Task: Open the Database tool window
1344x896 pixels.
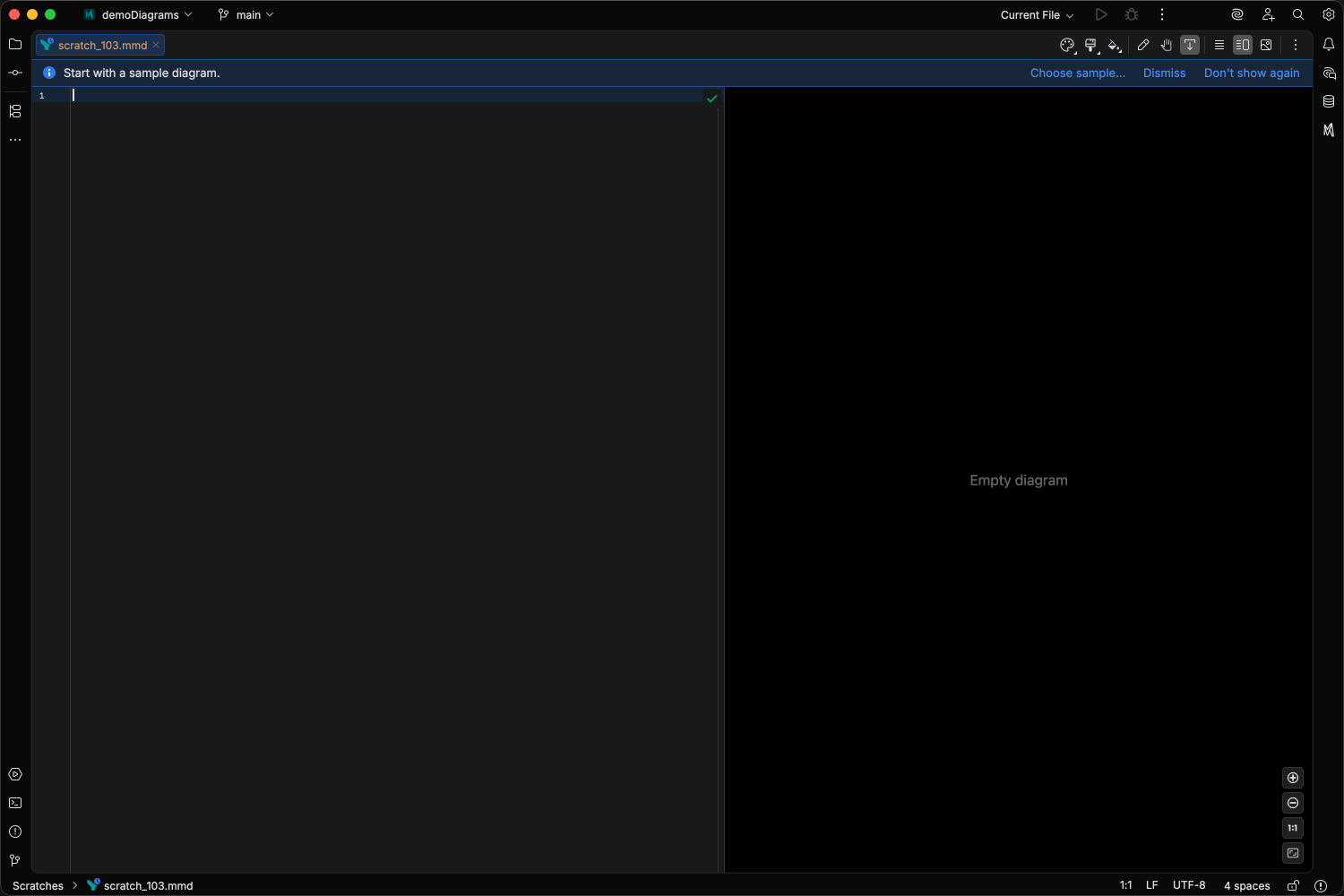Action: [1329, 101]
